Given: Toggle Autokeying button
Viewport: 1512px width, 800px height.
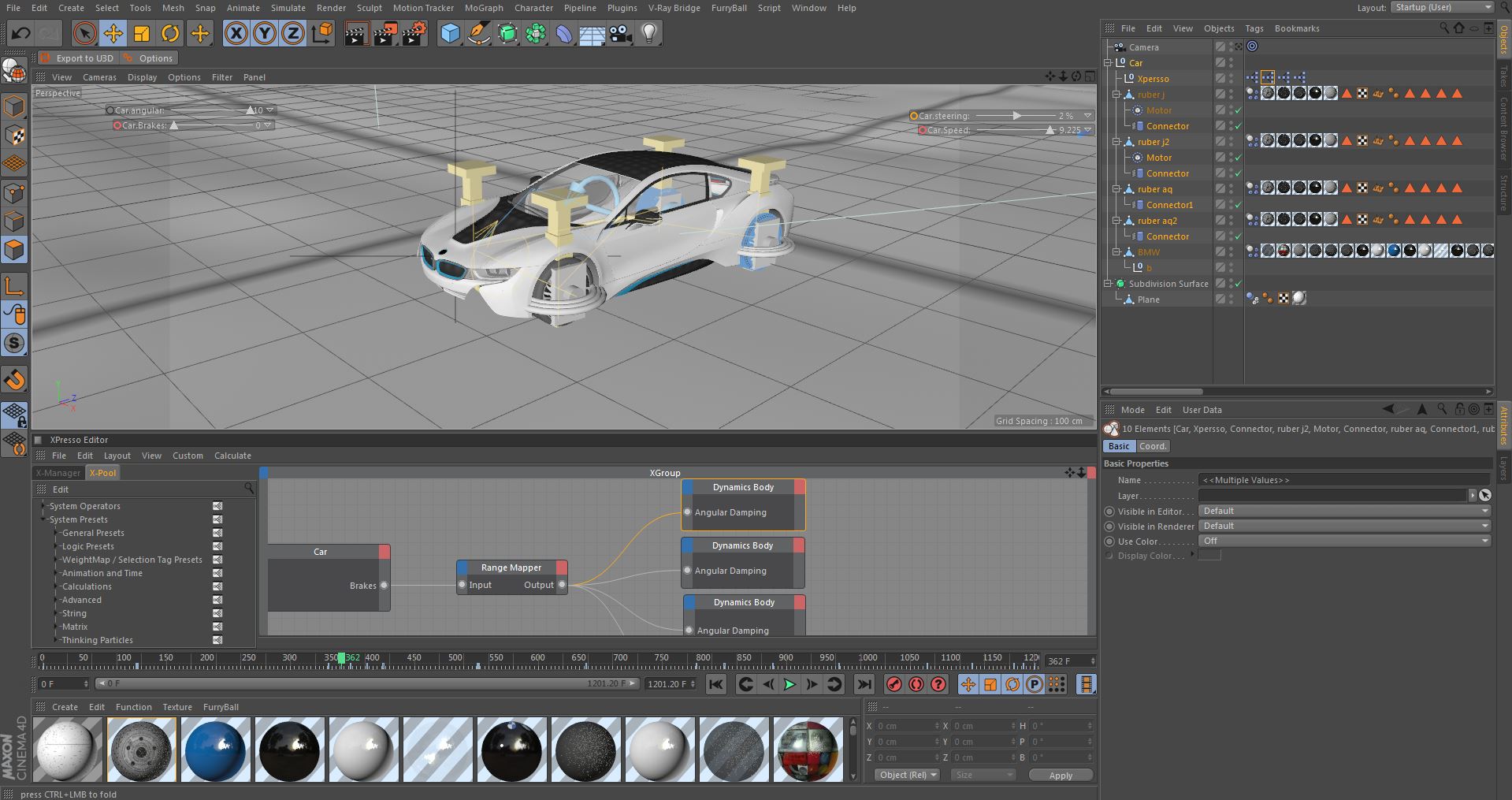Looking at the screenshot, I should click(x=916, y=684).
